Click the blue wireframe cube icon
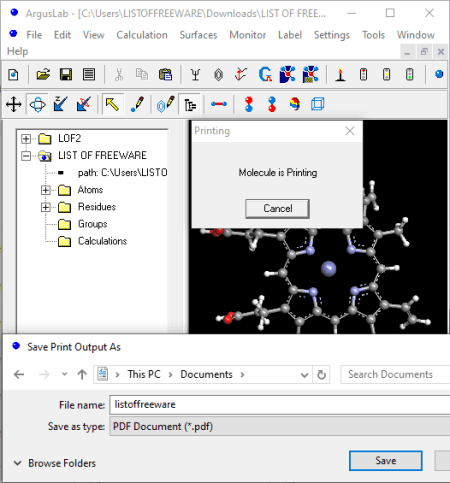 click(x=318, y=104)
